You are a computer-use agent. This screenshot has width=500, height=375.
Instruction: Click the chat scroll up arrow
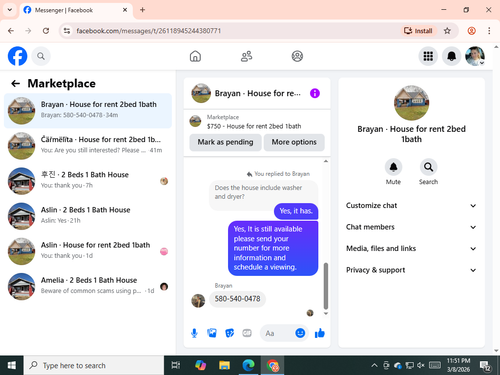(x=326, y=161)
